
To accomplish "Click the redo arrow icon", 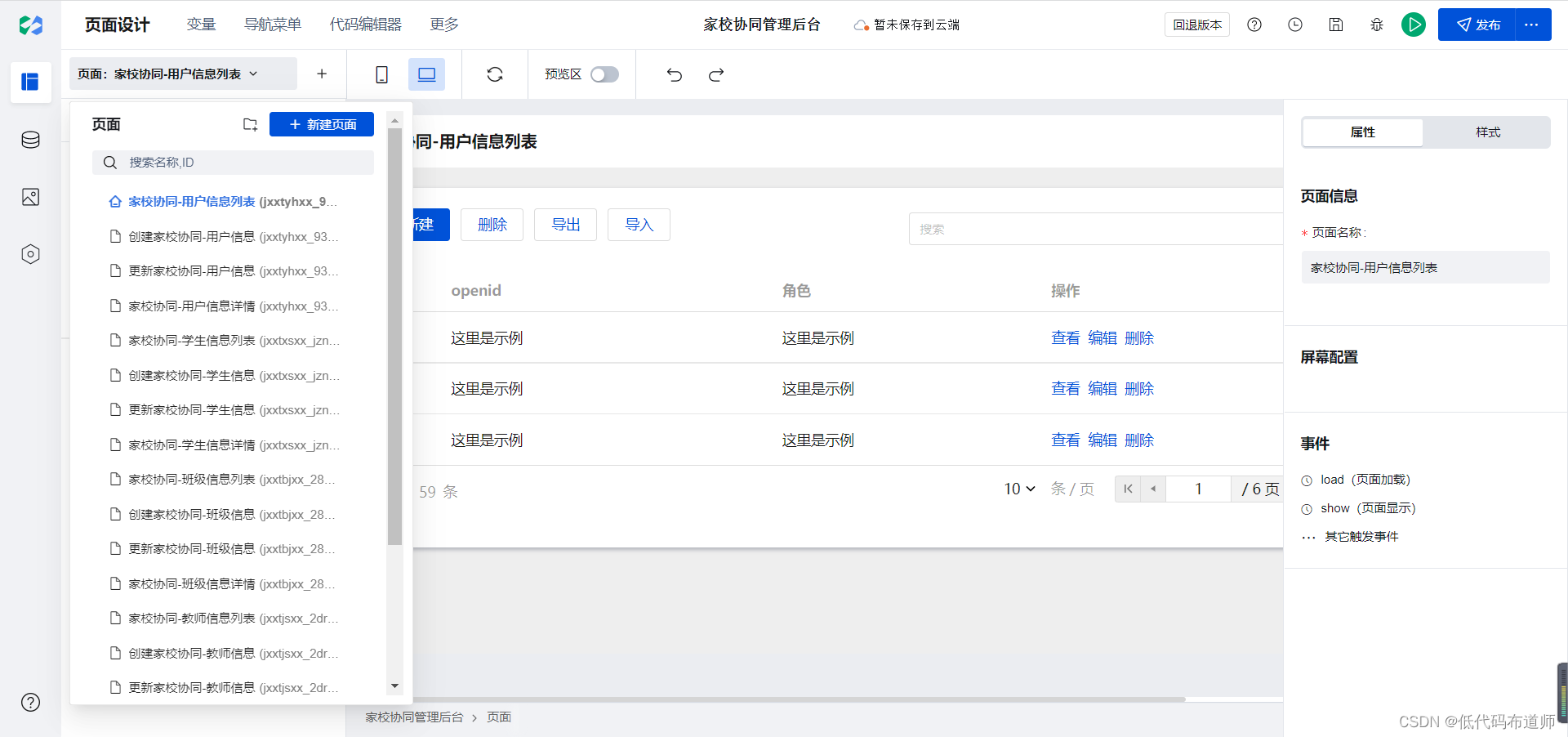I will coord(716,74).
